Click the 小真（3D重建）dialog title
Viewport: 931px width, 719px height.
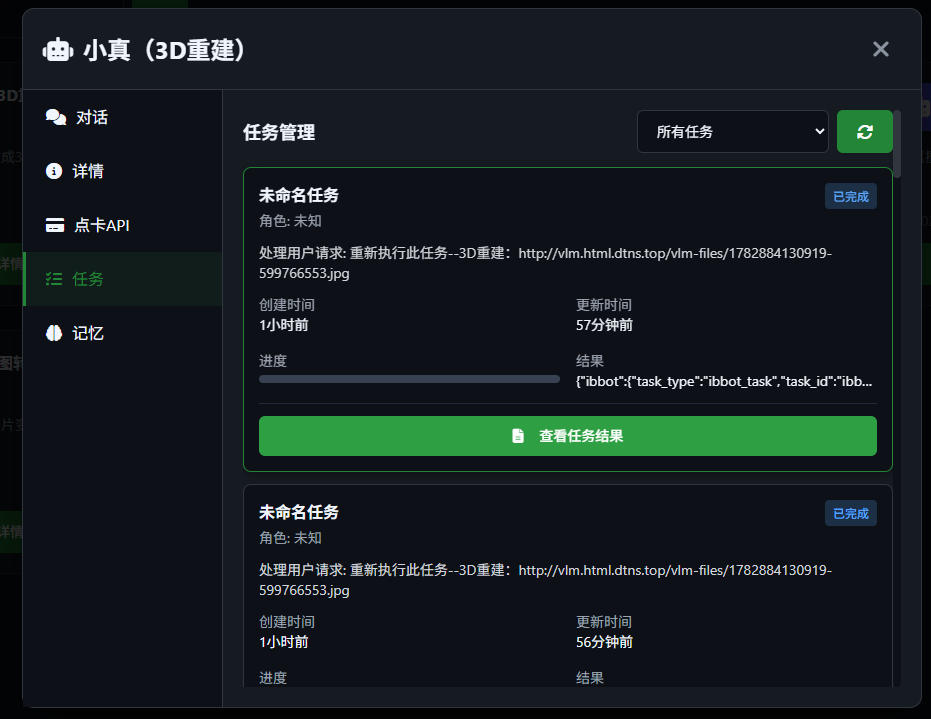coord(164,50)
